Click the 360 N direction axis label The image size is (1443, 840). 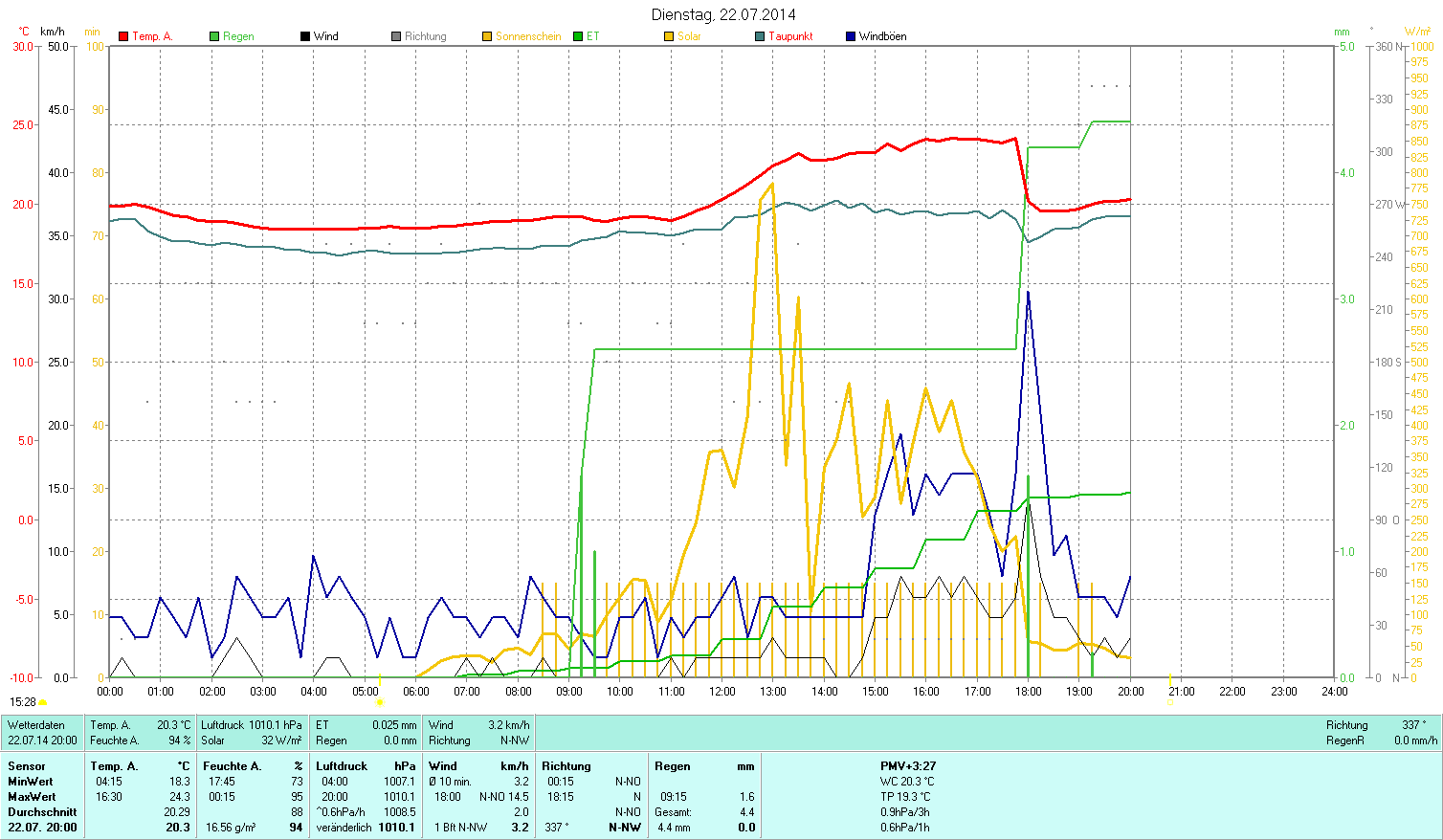point(1390,47)
